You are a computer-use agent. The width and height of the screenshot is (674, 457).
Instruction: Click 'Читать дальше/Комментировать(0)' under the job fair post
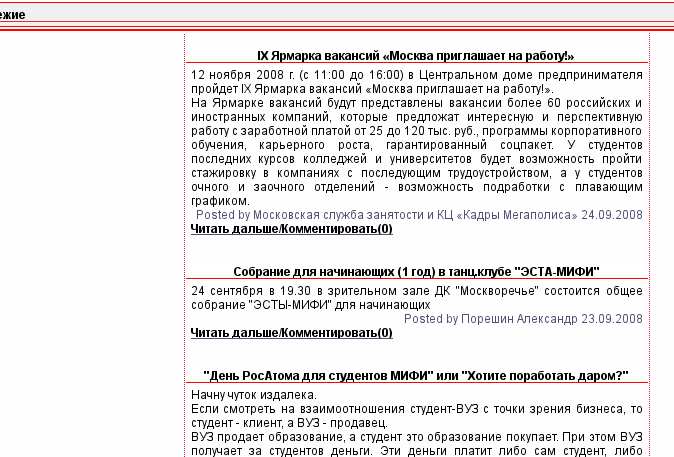pos(291,229)
